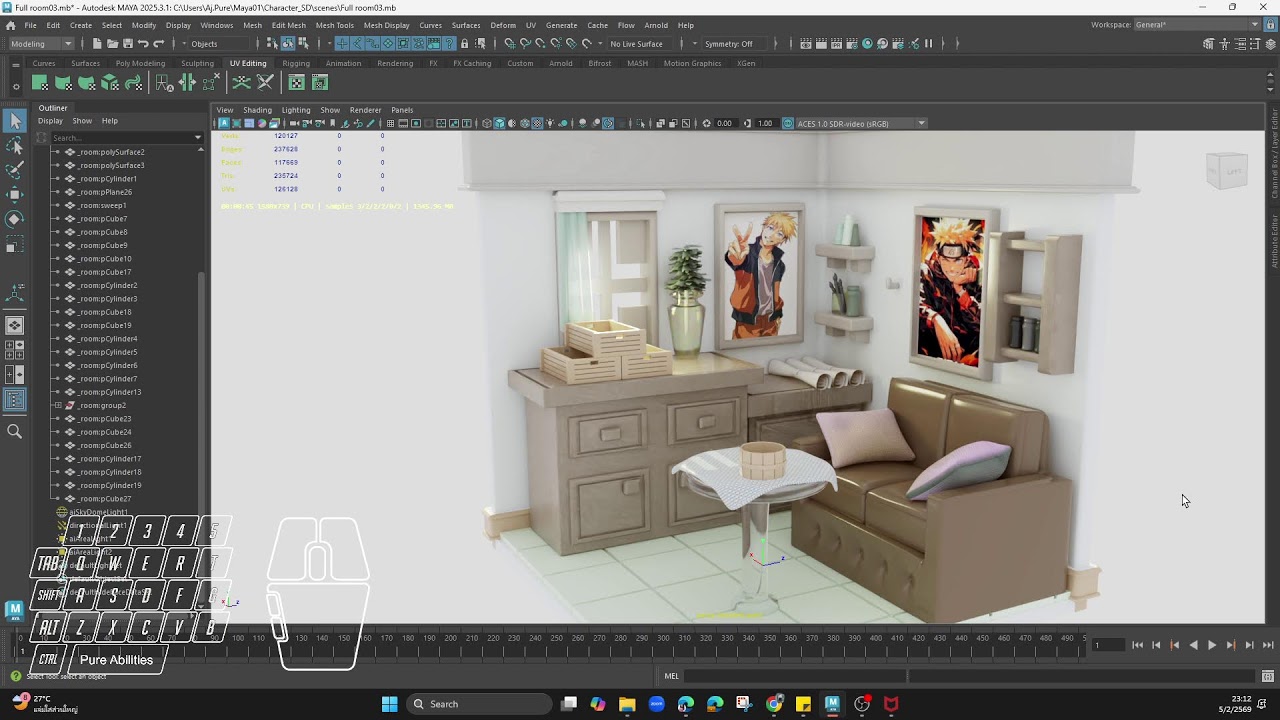Open File Explorer from the taskbar
The width and height of the screenshot is (1280, 720).
click(x=627, y=704)
